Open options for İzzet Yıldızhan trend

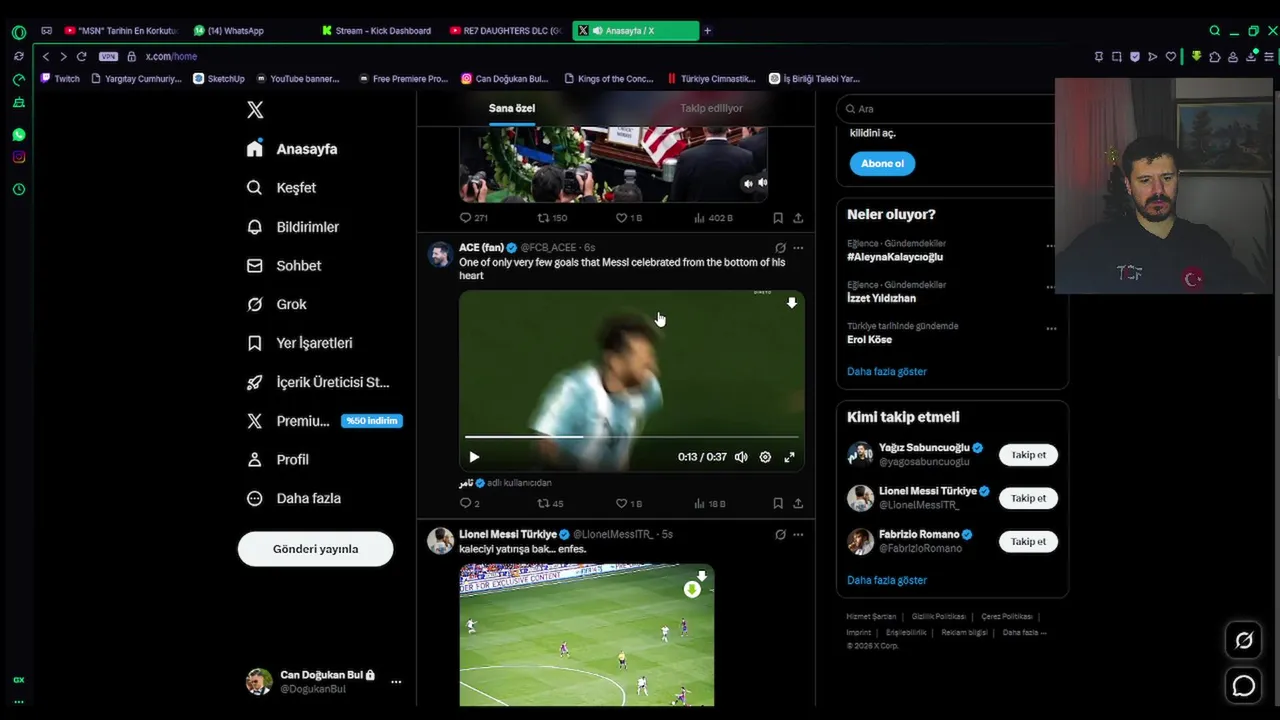pyautogui.click(x=1050, y=287)
